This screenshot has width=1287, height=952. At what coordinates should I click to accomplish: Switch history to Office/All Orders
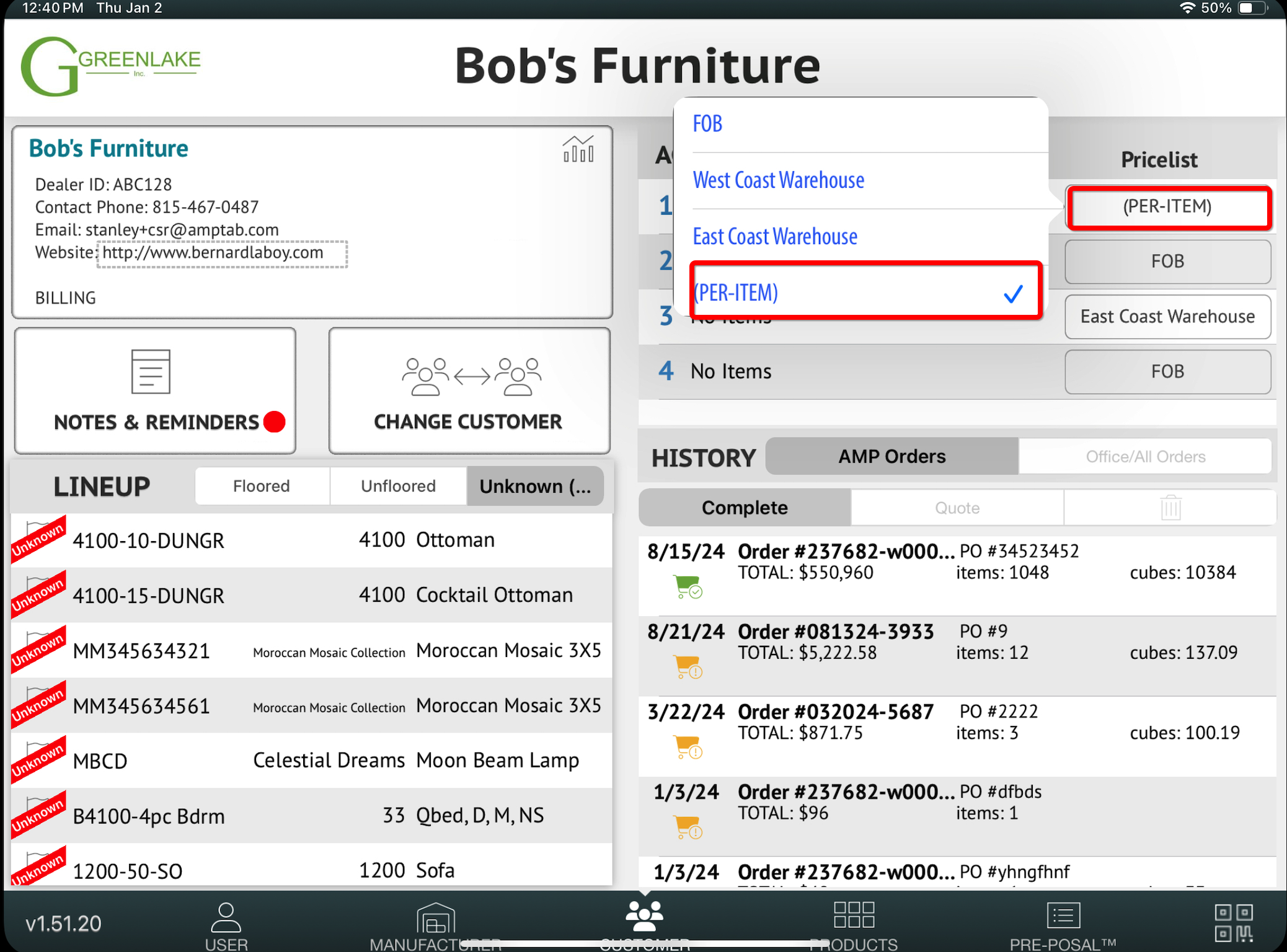[x=1145, y=457]
